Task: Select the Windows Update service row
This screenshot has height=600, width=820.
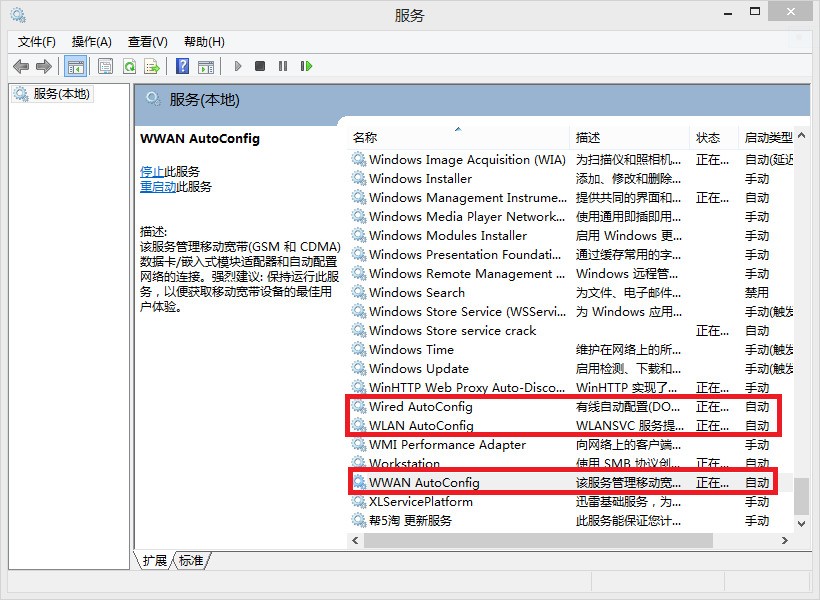Action: point(571,369)
